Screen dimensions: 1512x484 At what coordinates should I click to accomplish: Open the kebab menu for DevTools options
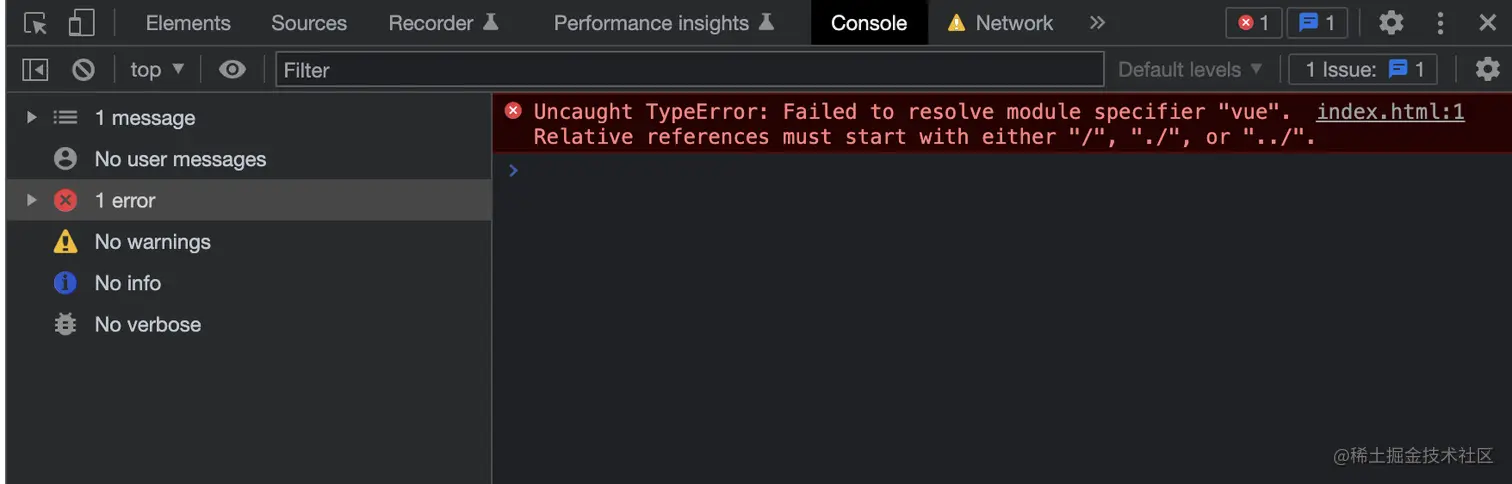point(1440,23)
